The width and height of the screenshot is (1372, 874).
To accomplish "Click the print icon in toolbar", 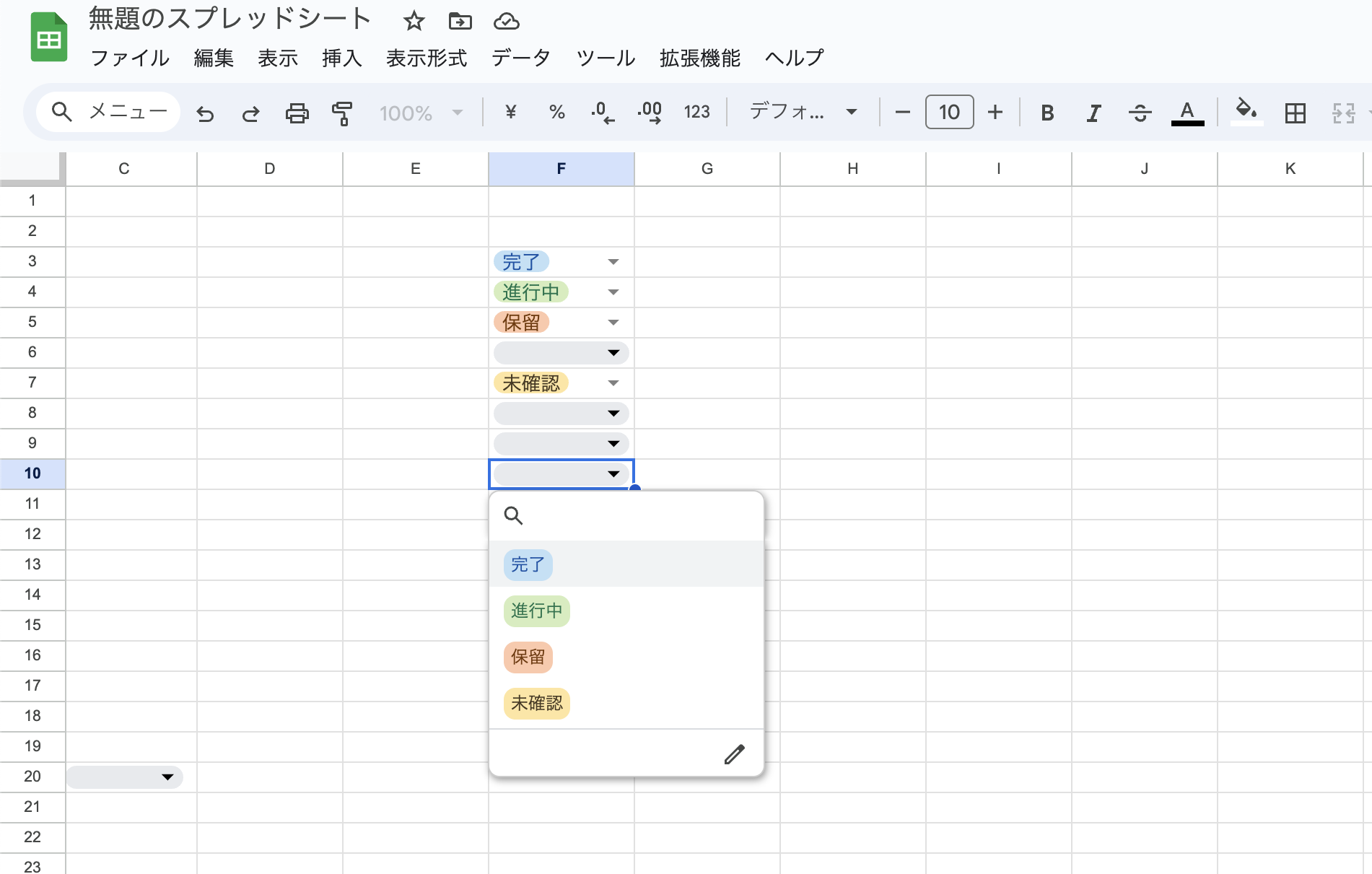I will 297,113.
